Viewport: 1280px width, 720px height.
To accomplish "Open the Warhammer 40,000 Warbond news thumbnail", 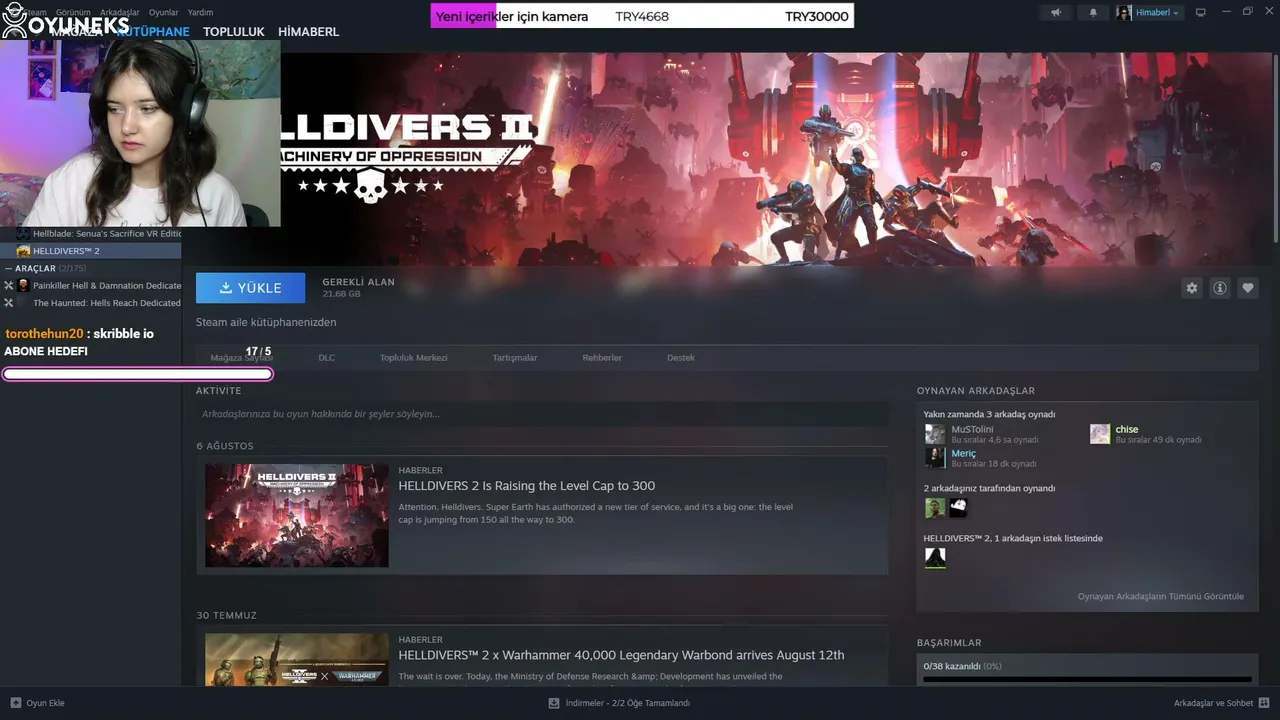I will (x=297, y=659).
